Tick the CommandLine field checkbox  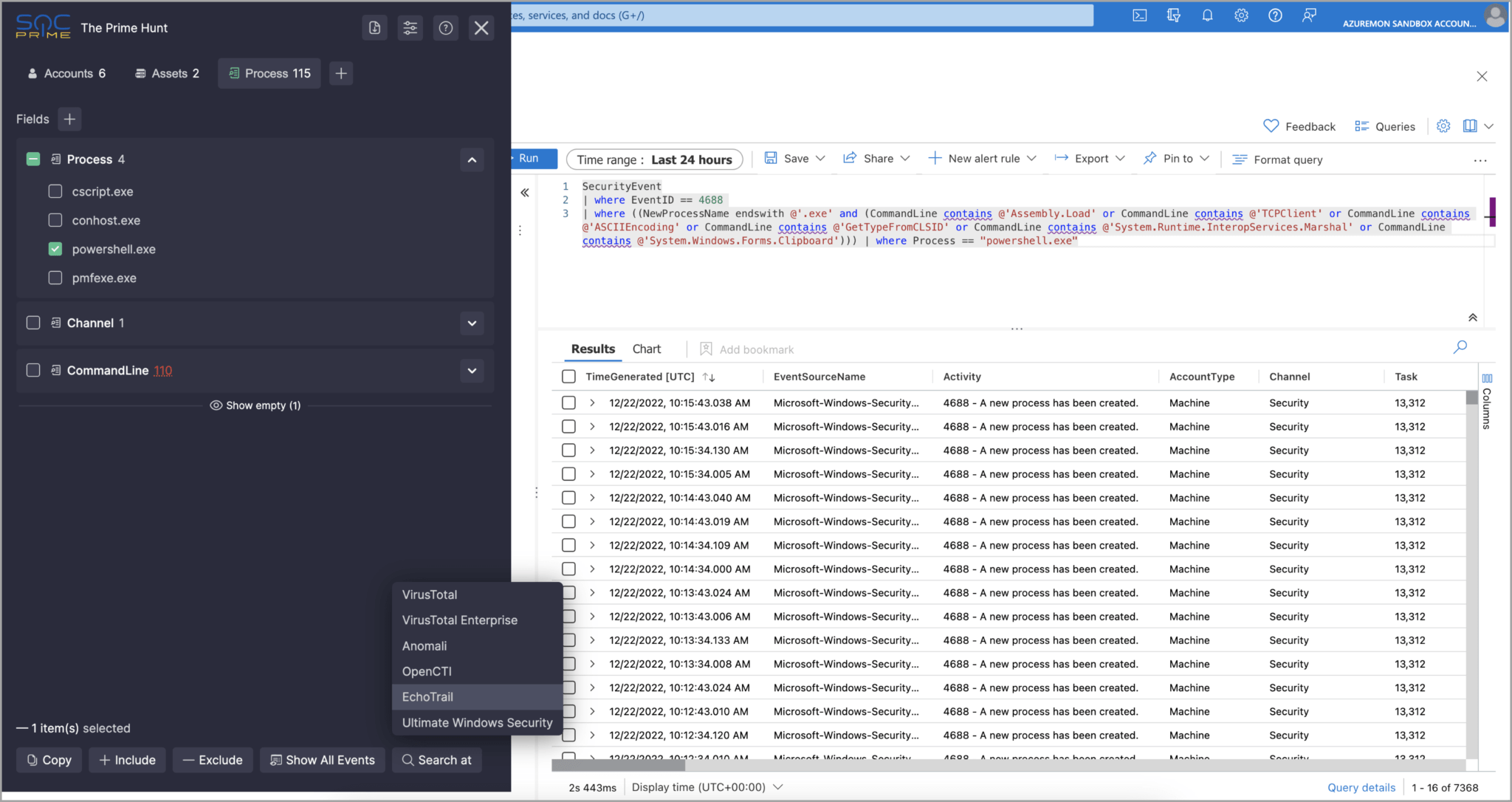(33, 370)
